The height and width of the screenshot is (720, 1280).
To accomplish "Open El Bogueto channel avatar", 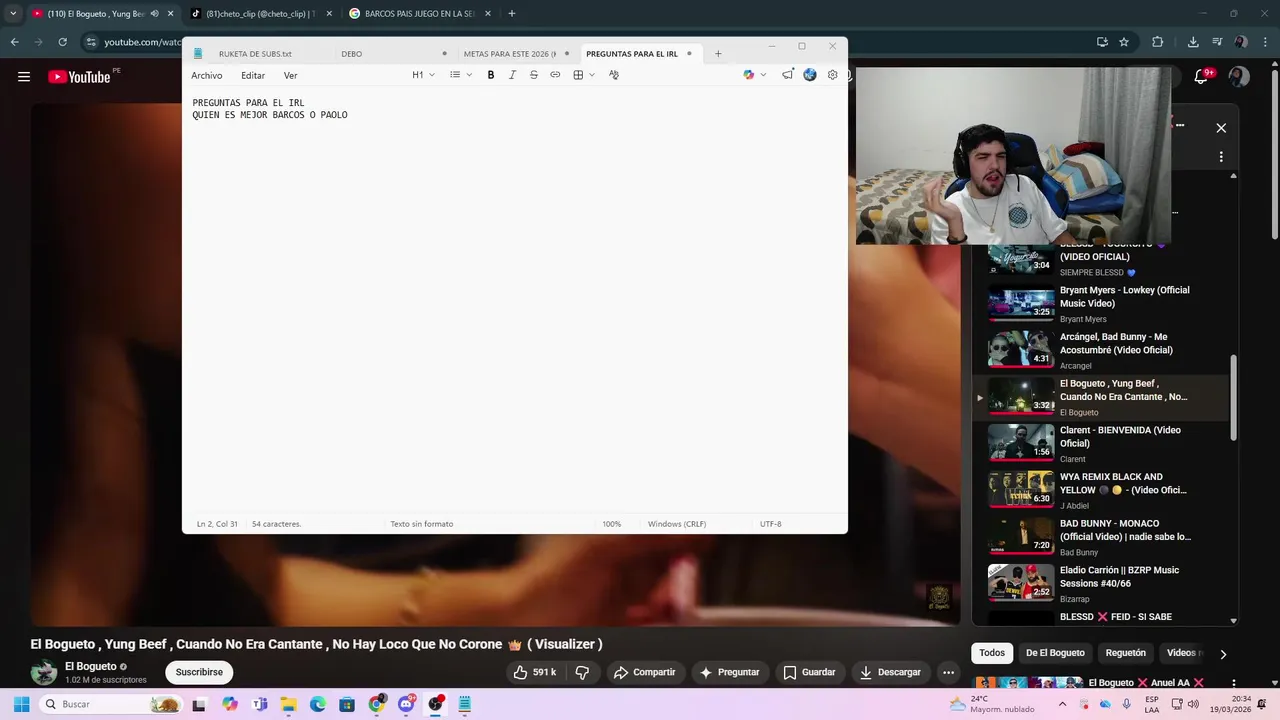I will 44,672.
